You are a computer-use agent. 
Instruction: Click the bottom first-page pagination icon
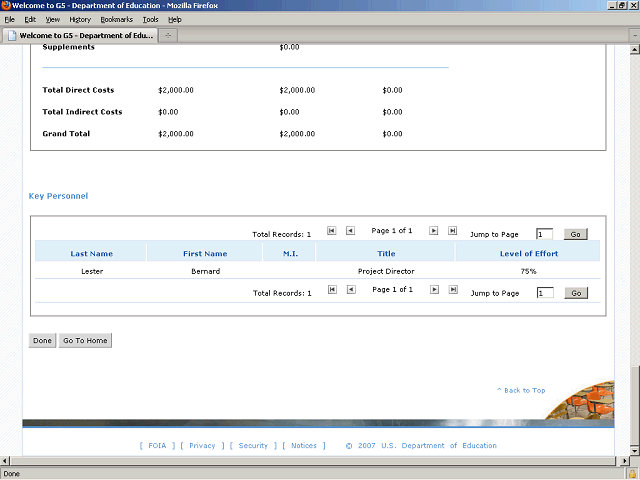pyautogui.click(x=332, y=290)
